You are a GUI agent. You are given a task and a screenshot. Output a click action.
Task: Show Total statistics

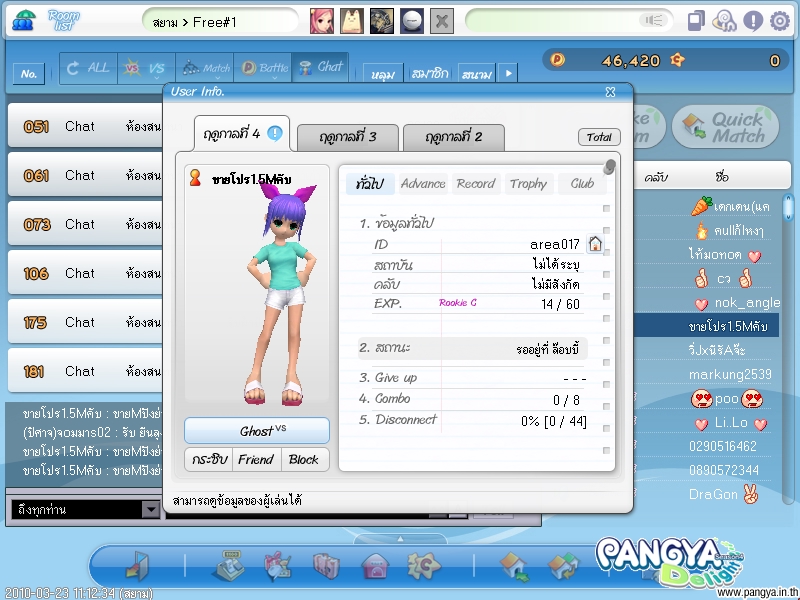click(599, 137)
